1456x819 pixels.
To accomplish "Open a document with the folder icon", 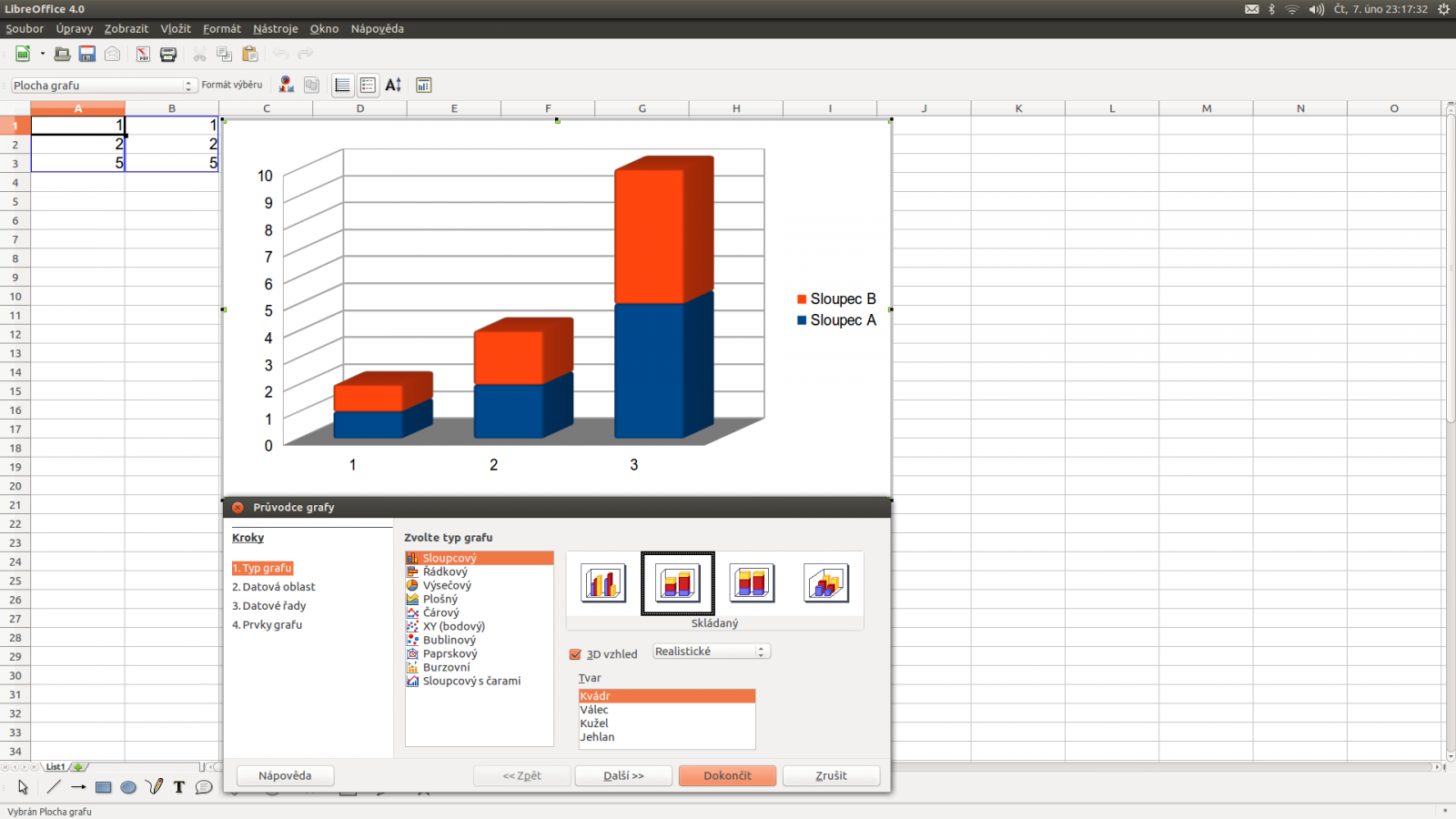I will [x=62, y=54].
